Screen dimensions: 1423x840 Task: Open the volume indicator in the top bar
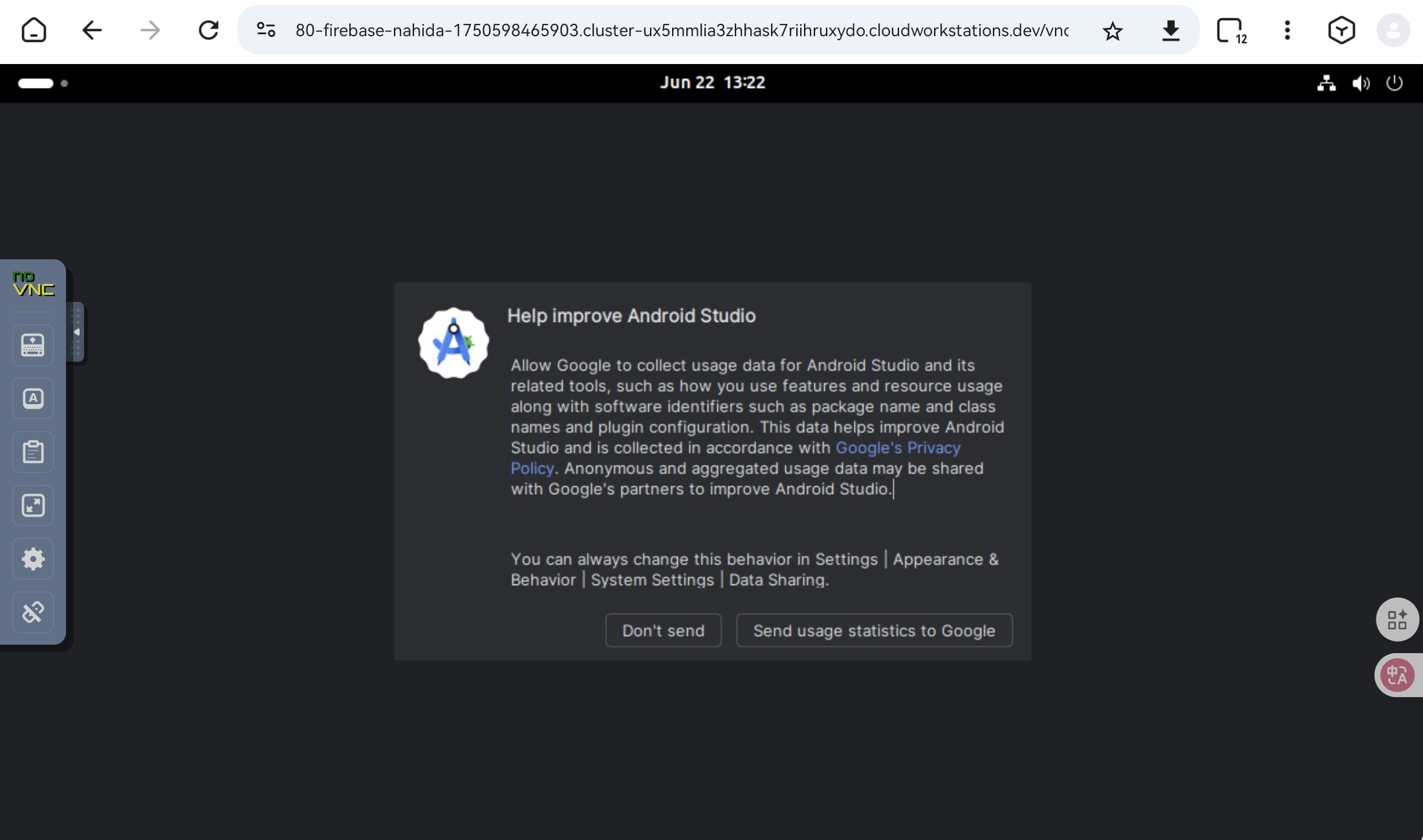(x=1360, y=83)
